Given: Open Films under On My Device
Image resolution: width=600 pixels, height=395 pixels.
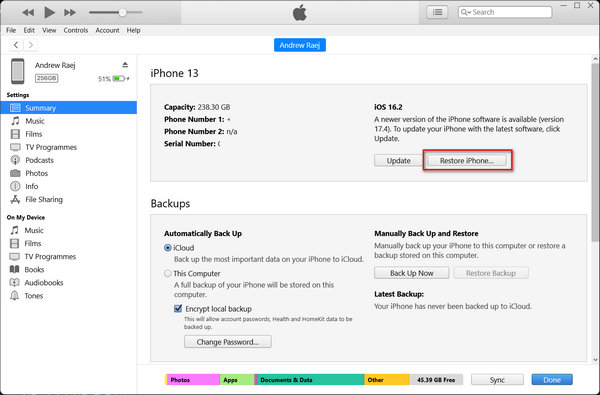Looking at the screenshot, I should tap(68, 243).
